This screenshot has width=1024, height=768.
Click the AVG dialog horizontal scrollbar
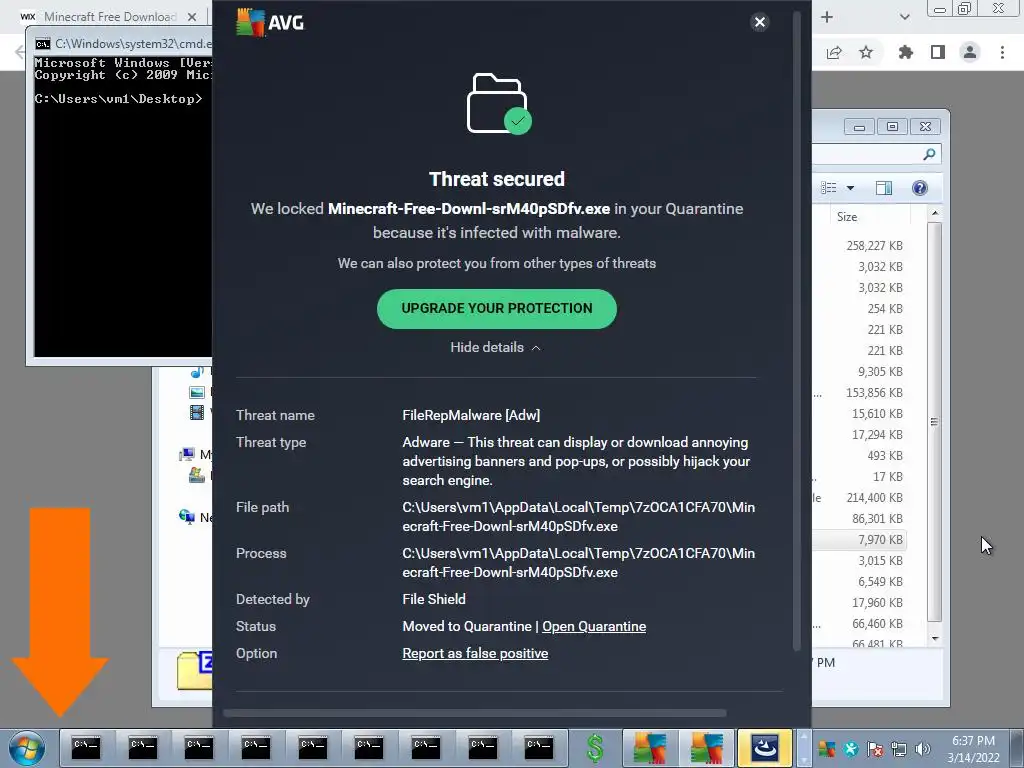pyautogui.click(x=475, y=713)
